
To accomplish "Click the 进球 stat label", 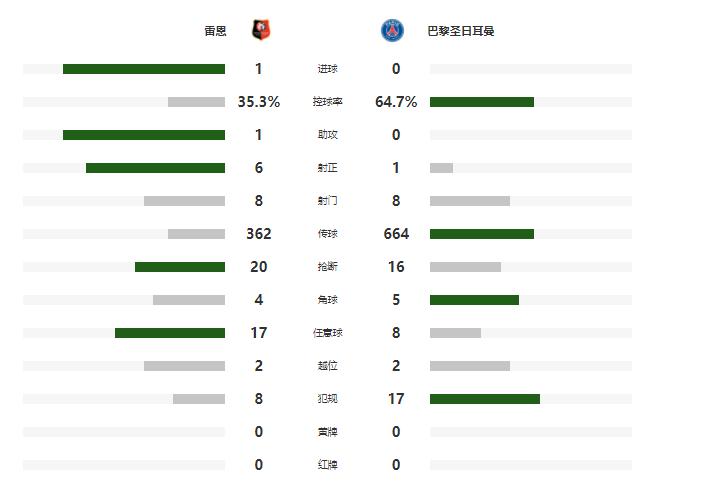I will point(327,69).
